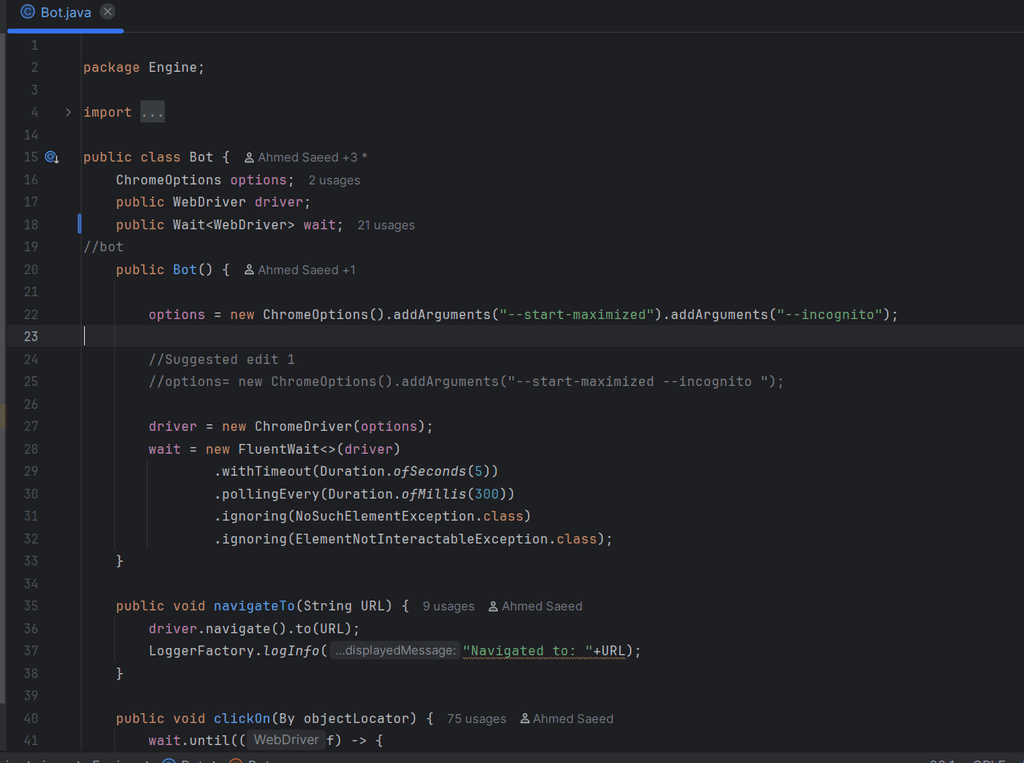Image resolution: width=1024 pixels, height=763 pixels.
Task: Open the Ahmed Saeed +3 author hint
Action: coord(312,158)
